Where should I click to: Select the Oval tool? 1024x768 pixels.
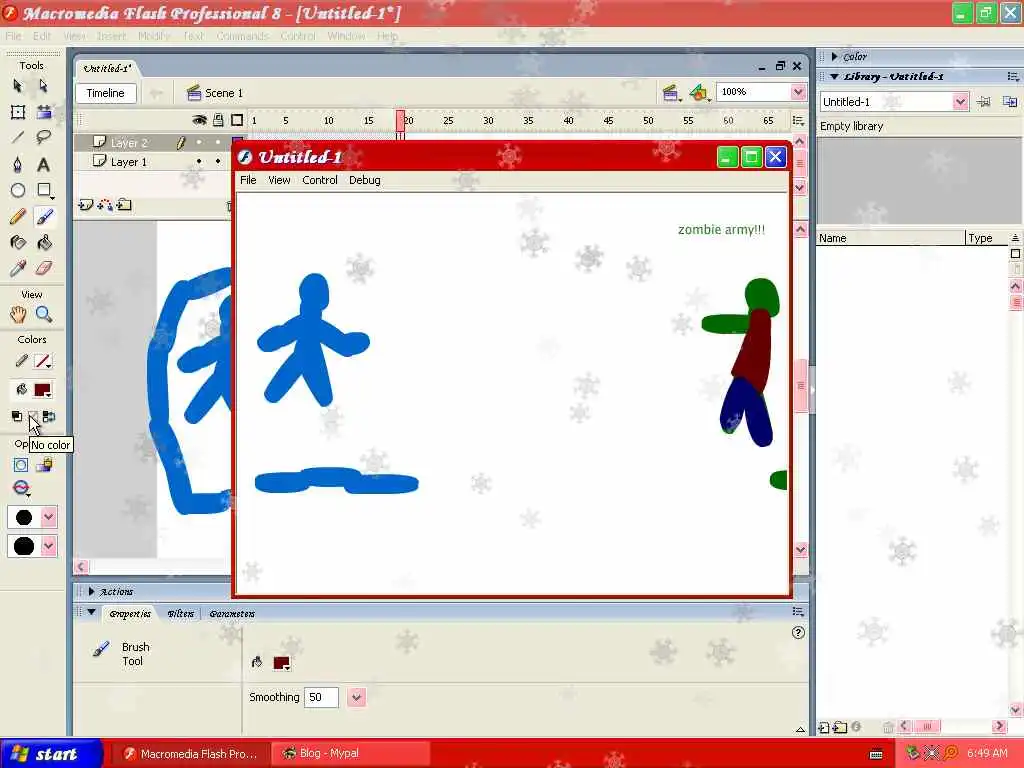click(18, 190)
